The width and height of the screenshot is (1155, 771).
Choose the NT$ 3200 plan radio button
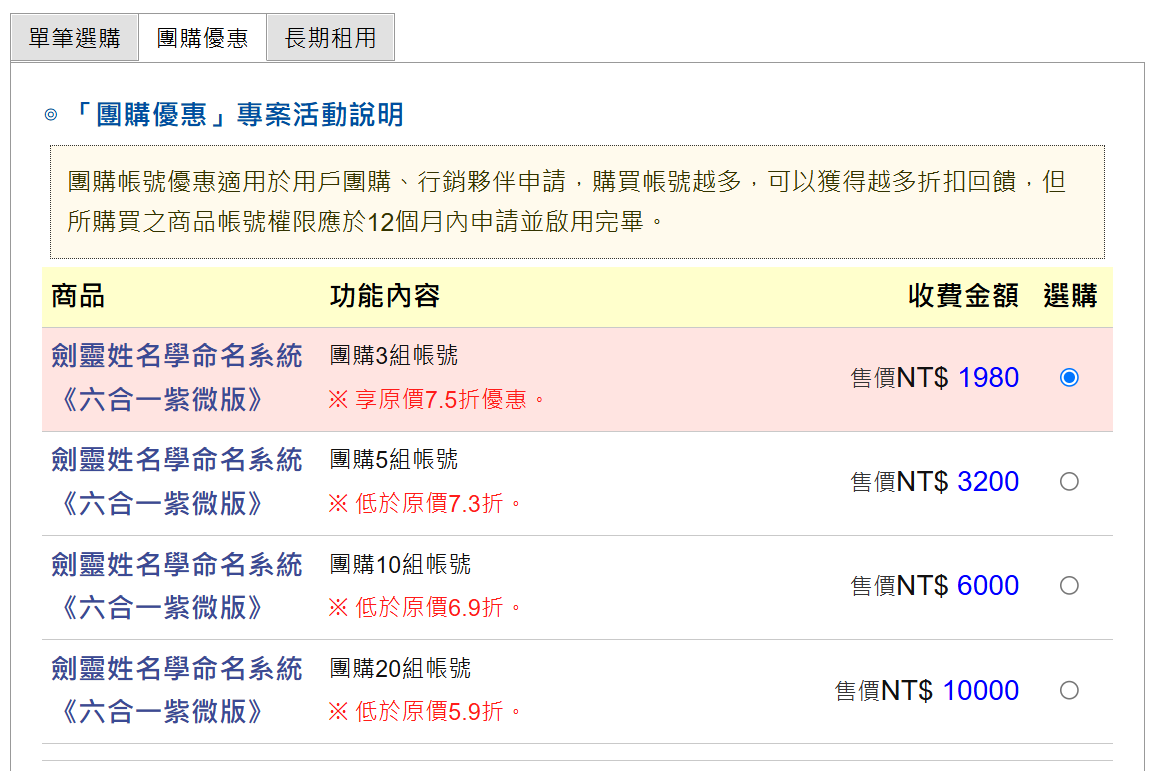click(x=1069, y=482)
